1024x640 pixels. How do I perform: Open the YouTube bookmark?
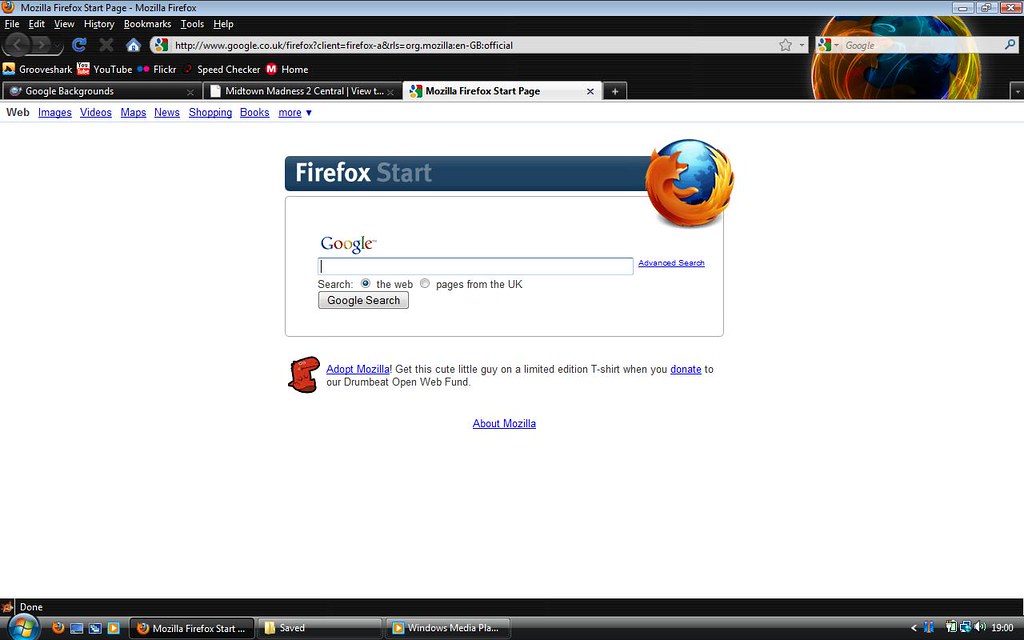tap(104, 69)
